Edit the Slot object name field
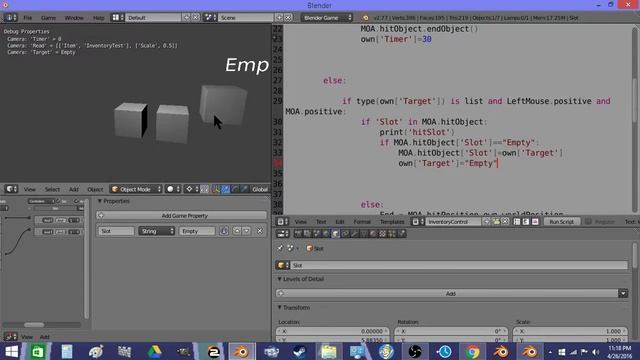640x360 pixels. pyautogui.click(x=459, y=265)
